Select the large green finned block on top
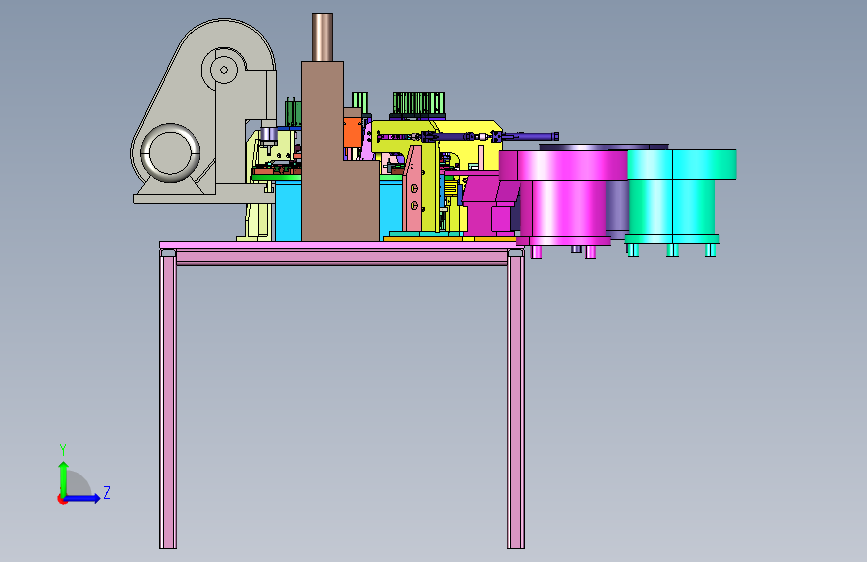867x562 pixels. point(419,103)
